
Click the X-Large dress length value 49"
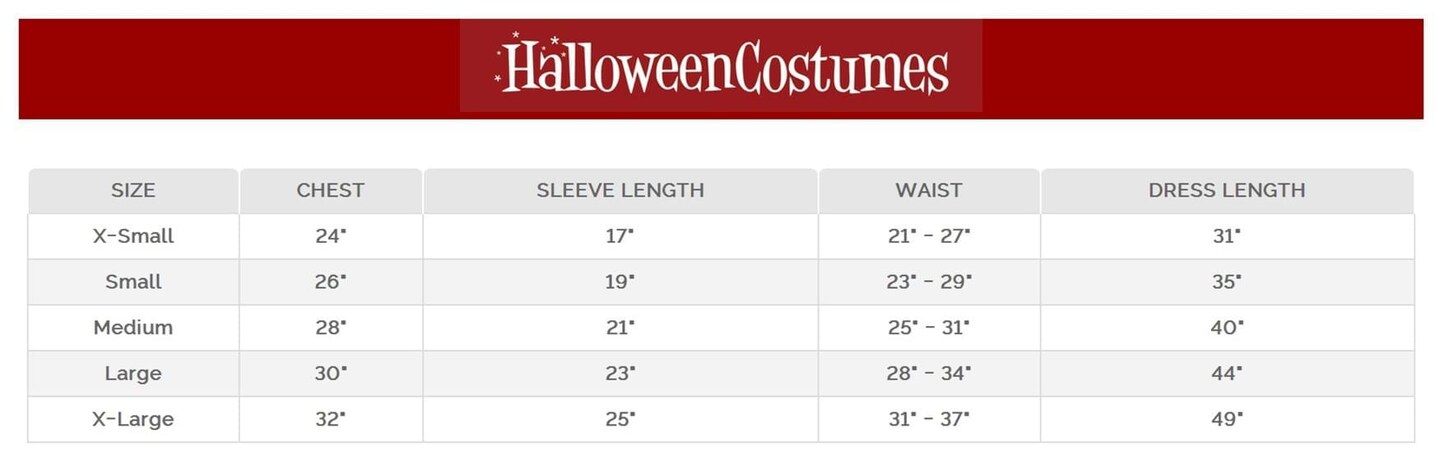1226,420
